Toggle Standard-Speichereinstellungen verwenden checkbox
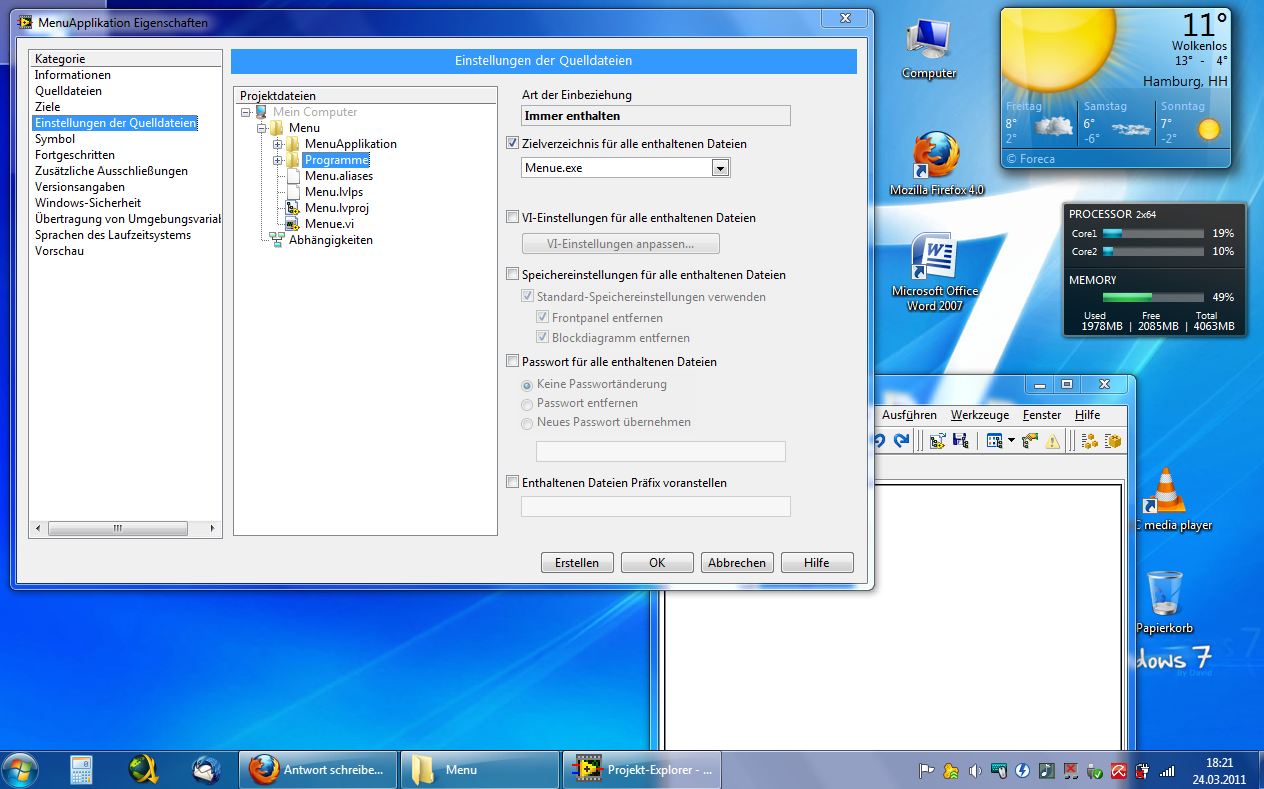Screen dimensions: 1264x789 528,296
